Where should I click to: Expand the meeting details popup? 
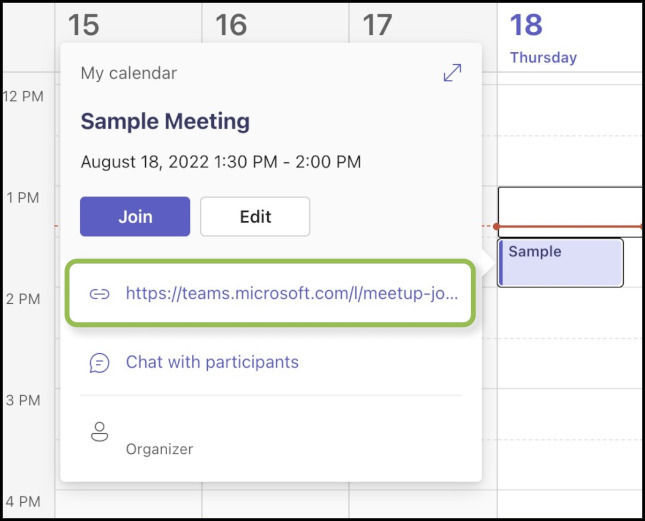[453, 73]
